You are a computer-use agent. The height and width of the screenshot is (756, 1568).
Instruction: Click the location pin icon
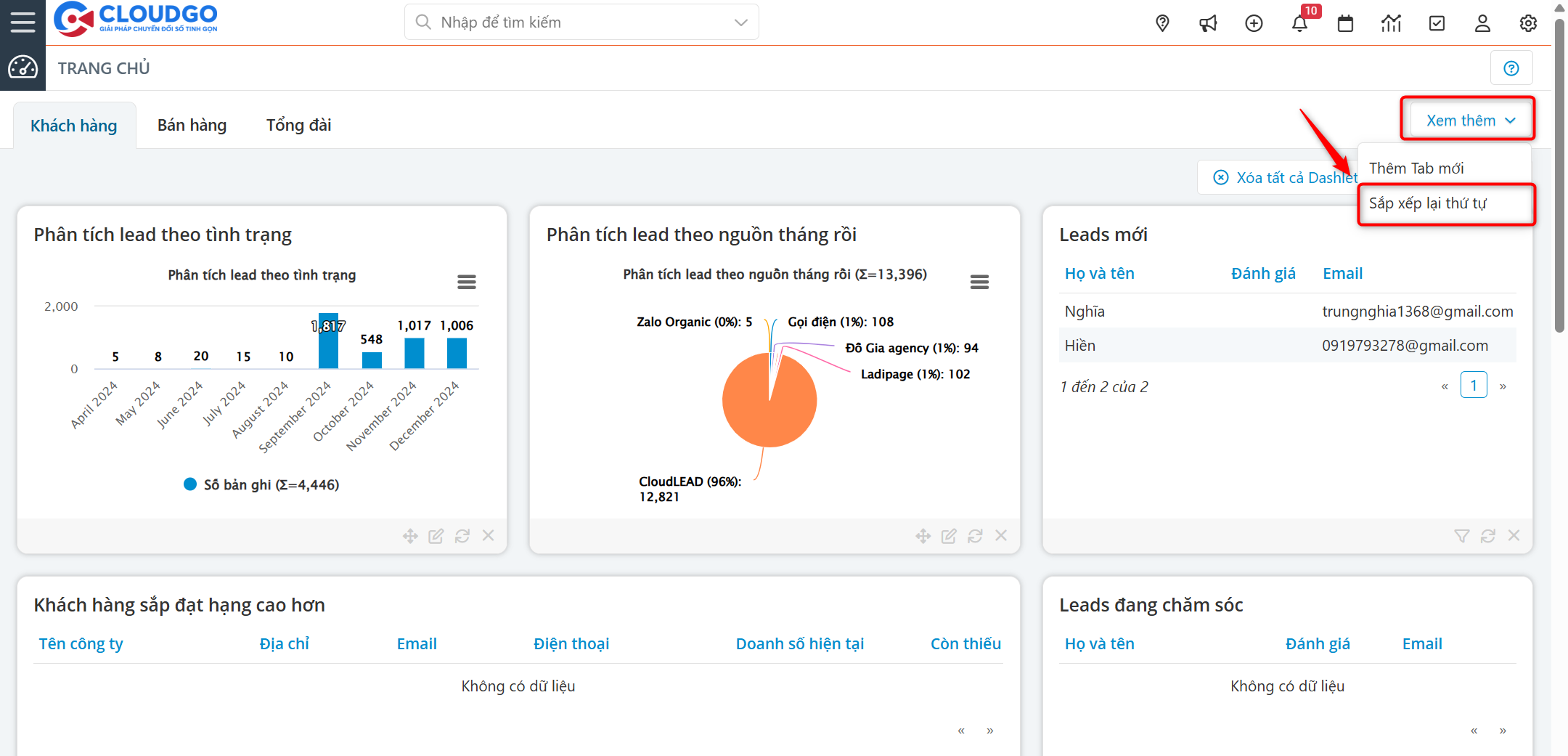click(x=1162, y=23)
